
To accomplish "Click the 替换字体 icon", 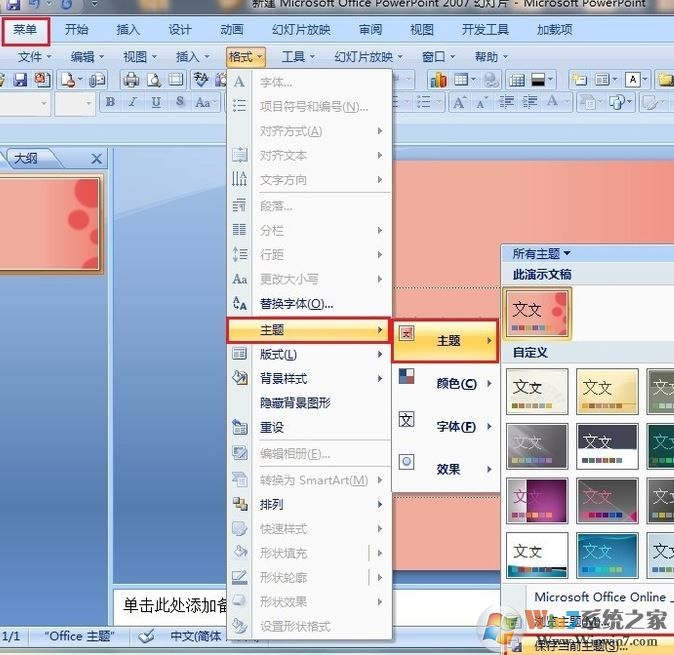I will click(239, 303).
